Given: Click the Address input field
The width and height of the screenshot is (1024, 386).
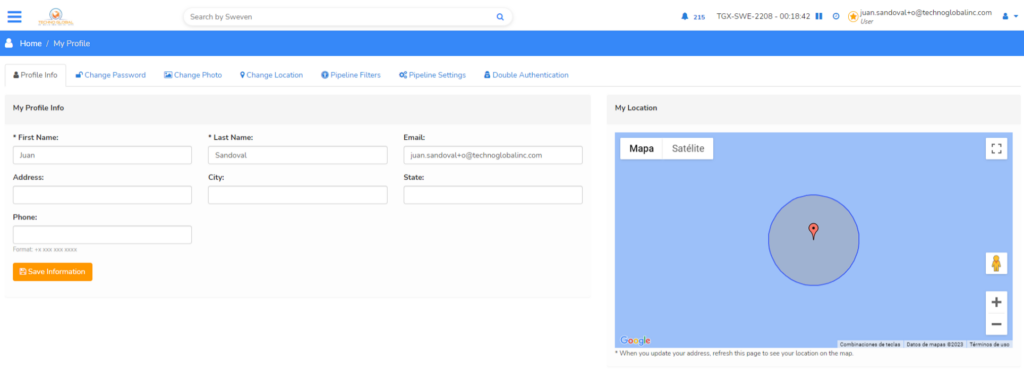Looking at the screenshot, I should pyautogui.click(x=103, y=195).
